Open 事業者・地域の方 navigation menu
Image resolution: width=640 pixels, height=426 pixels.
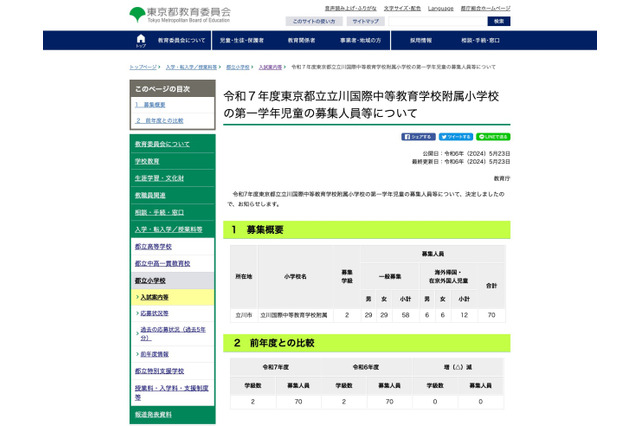click(360, 40)
